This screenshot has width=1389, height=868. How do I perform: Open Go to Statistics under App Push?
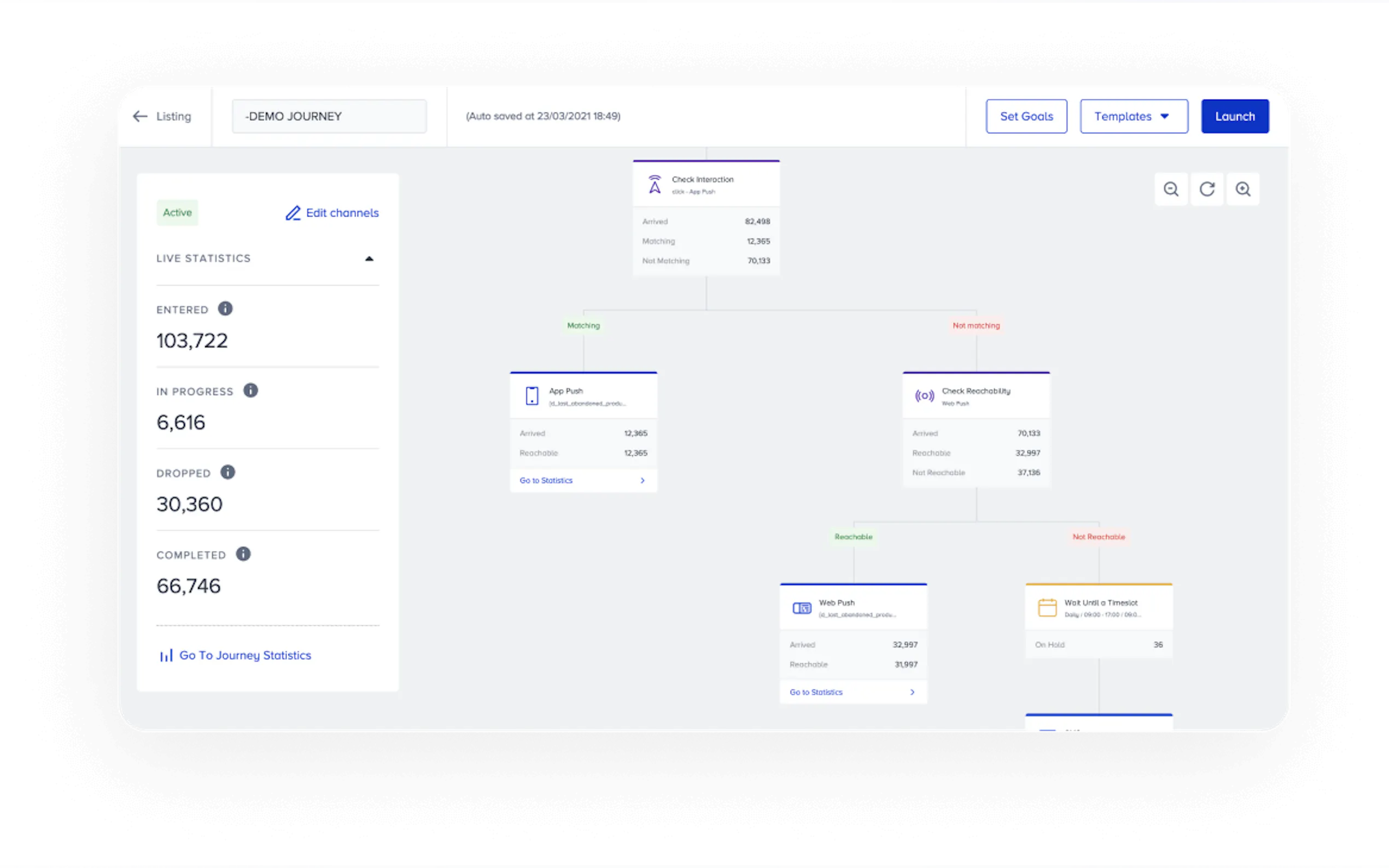click(x=583, y=480)
